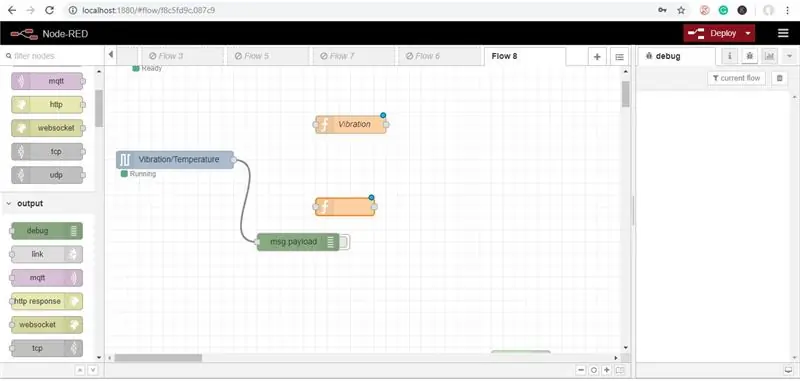Image resolution: width=800 pixels, height=381 pixels.
Task: Toggle the msg.payload debug node output button
Action: click(x=344, y=242)
